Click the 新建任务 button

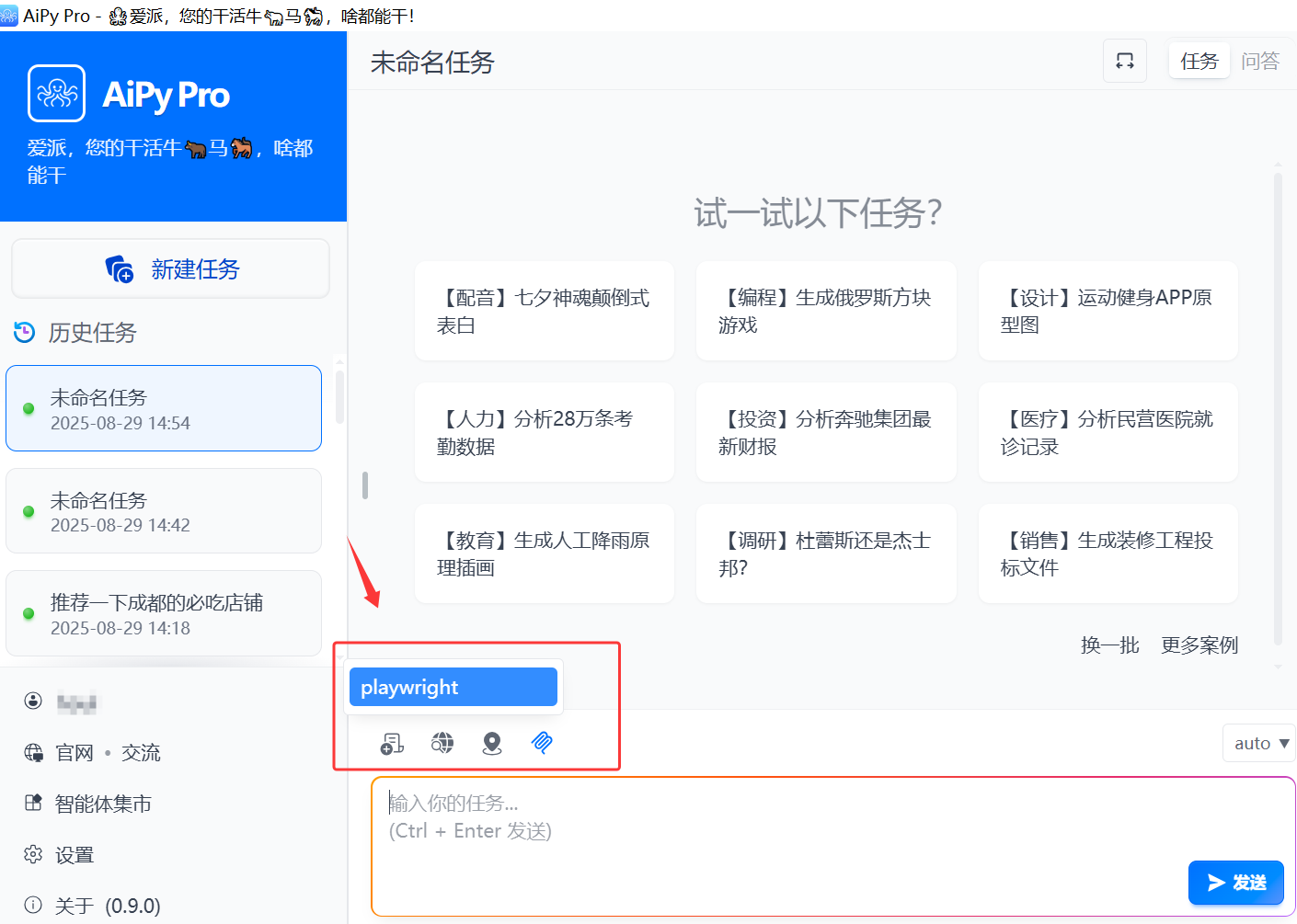point(171,269)
